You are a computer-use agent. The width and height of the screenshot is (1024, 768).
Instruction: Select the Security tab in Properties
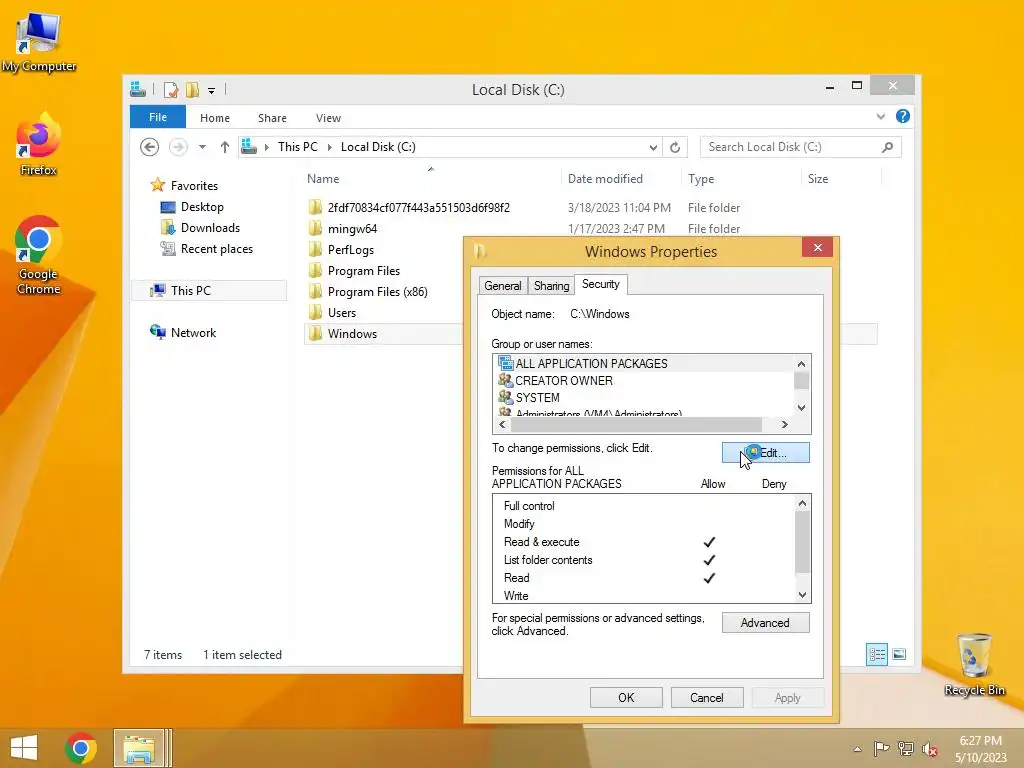pos(600,284)
